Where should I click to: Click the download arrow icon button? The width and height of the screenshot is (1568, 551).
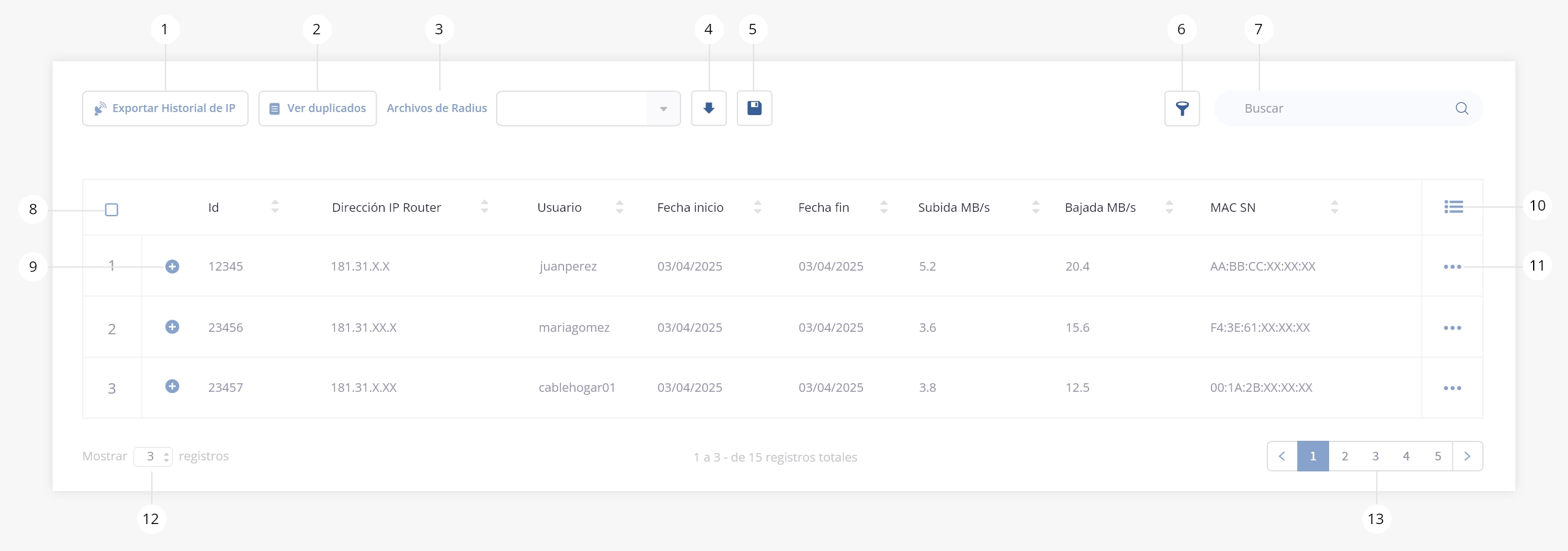[709, 108]
